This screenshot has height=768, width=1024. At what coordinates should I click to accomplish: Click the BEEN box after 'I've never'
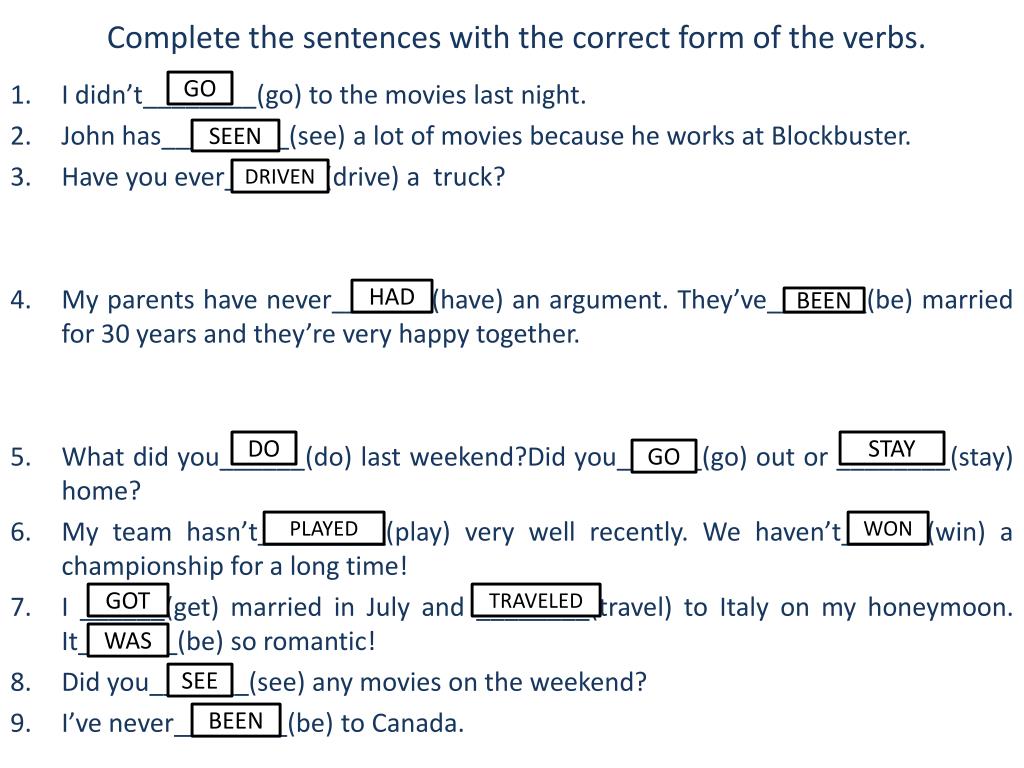point(236,720)
